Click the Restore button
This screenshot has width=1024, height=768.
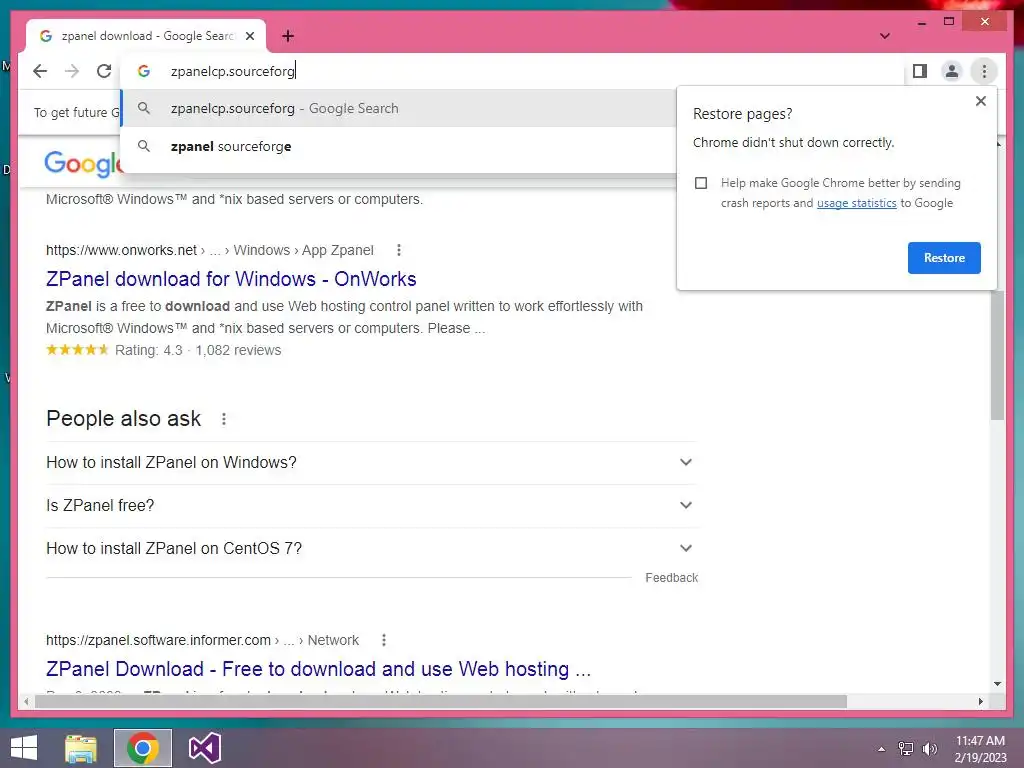pyautogui.click(x=944, y=258)
